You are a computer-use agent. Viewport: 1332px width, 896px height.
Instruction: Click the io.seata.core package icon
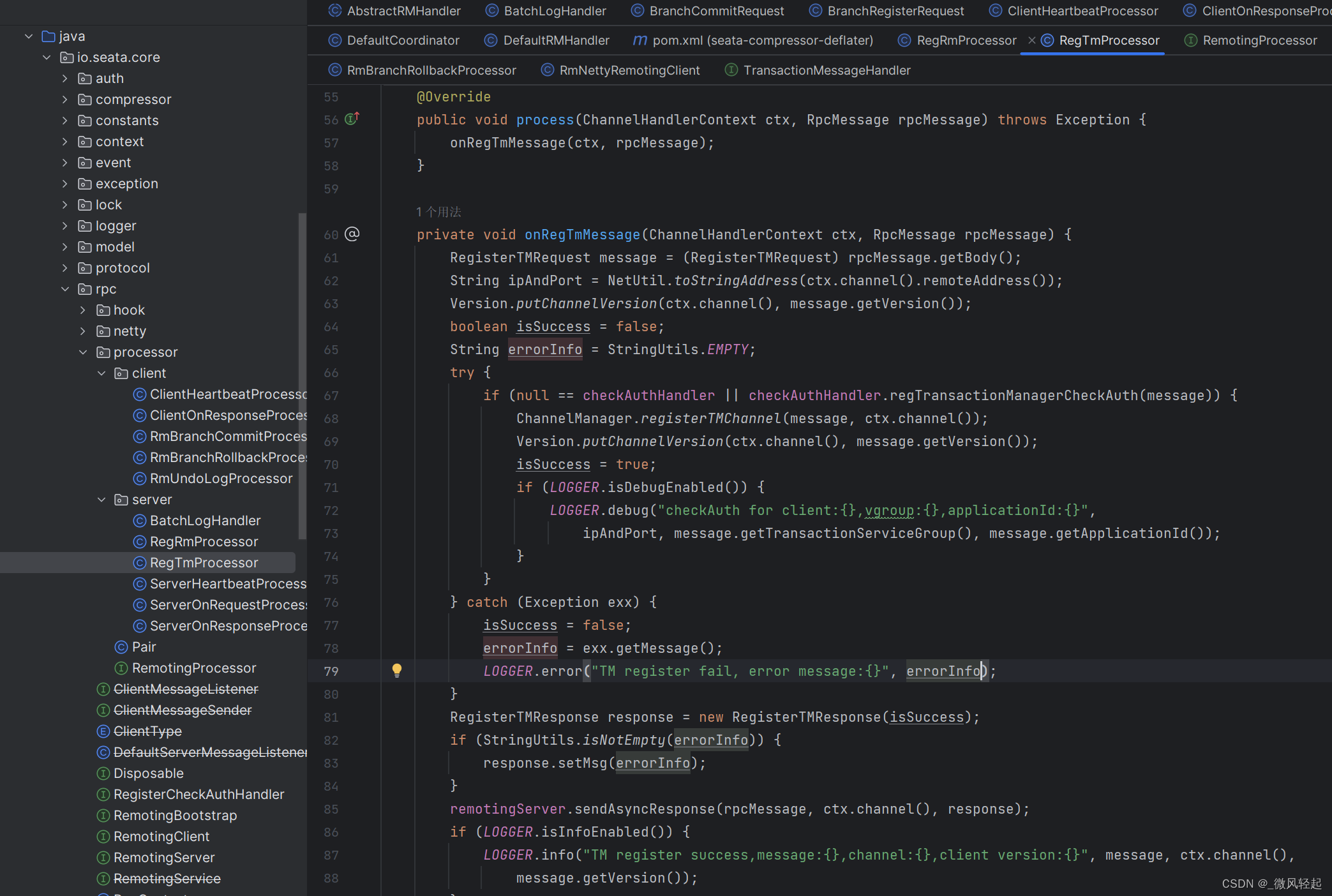[x=66, y=57]
